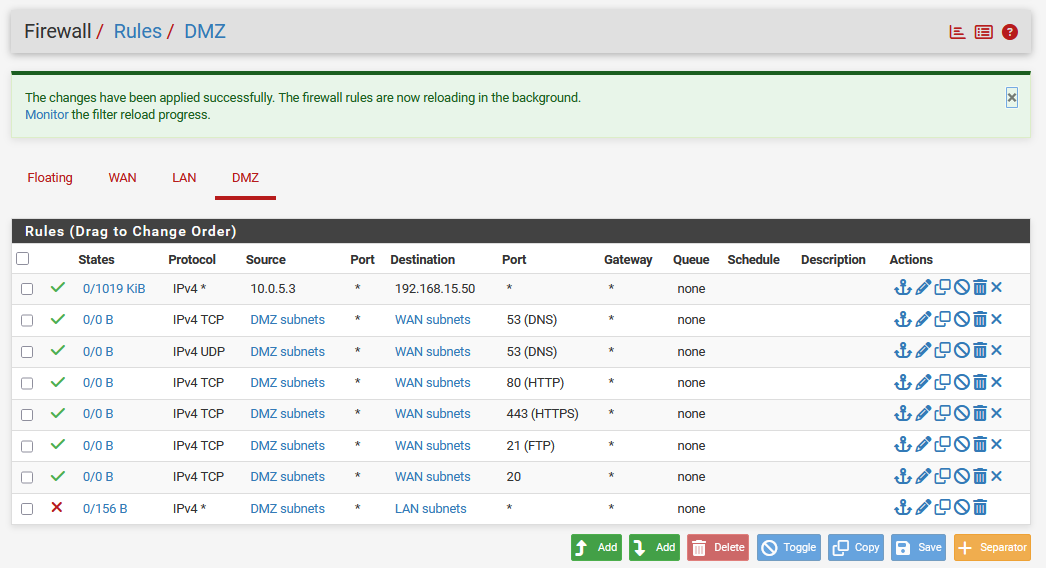Add a Separator to the rules
This screenshot has width=1046, height=568.
pos(992,548)
